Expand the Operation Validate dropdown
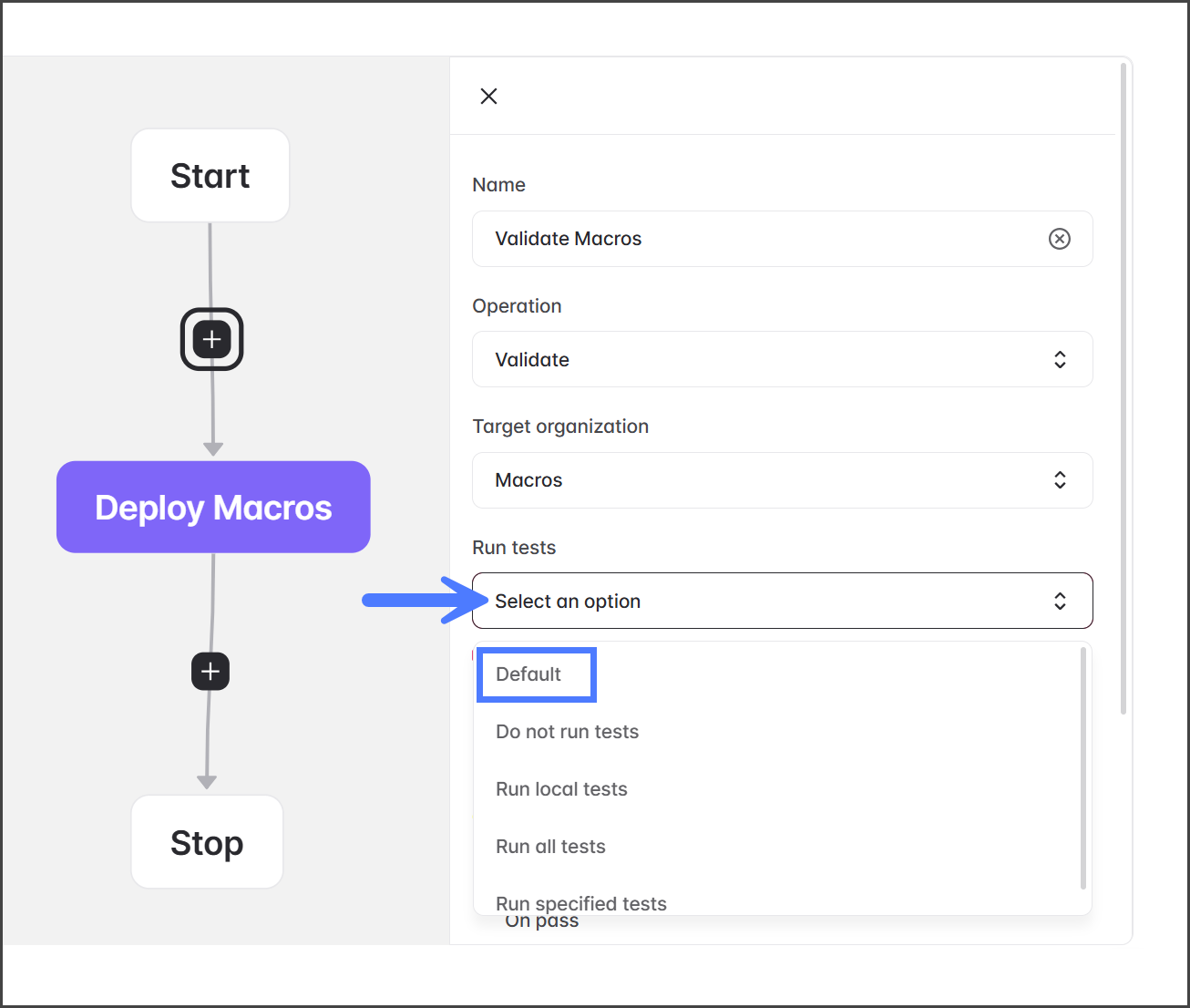Viewport: 1190px width, 1008px height. point(765,360)
